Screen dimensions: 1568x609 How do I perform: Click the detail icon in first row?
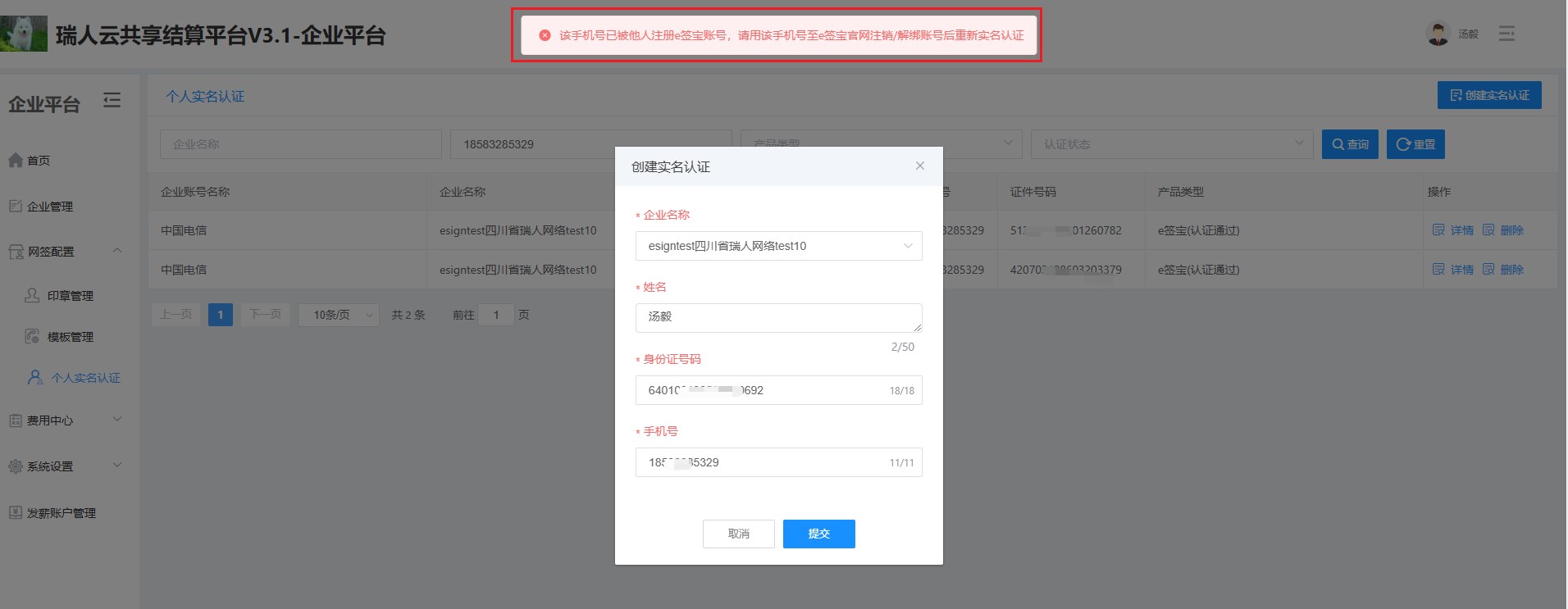1438,230
